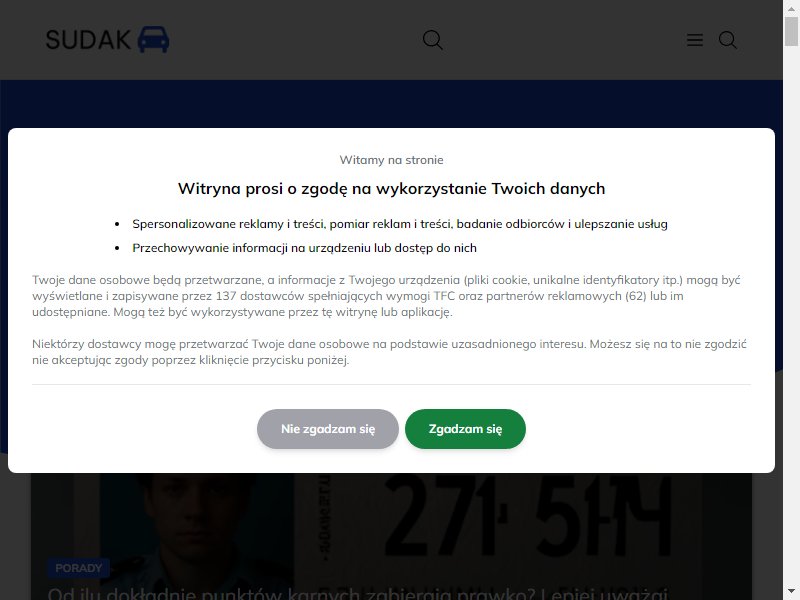
Task: Click the 271 5HM license plate image
Action: 526,515
